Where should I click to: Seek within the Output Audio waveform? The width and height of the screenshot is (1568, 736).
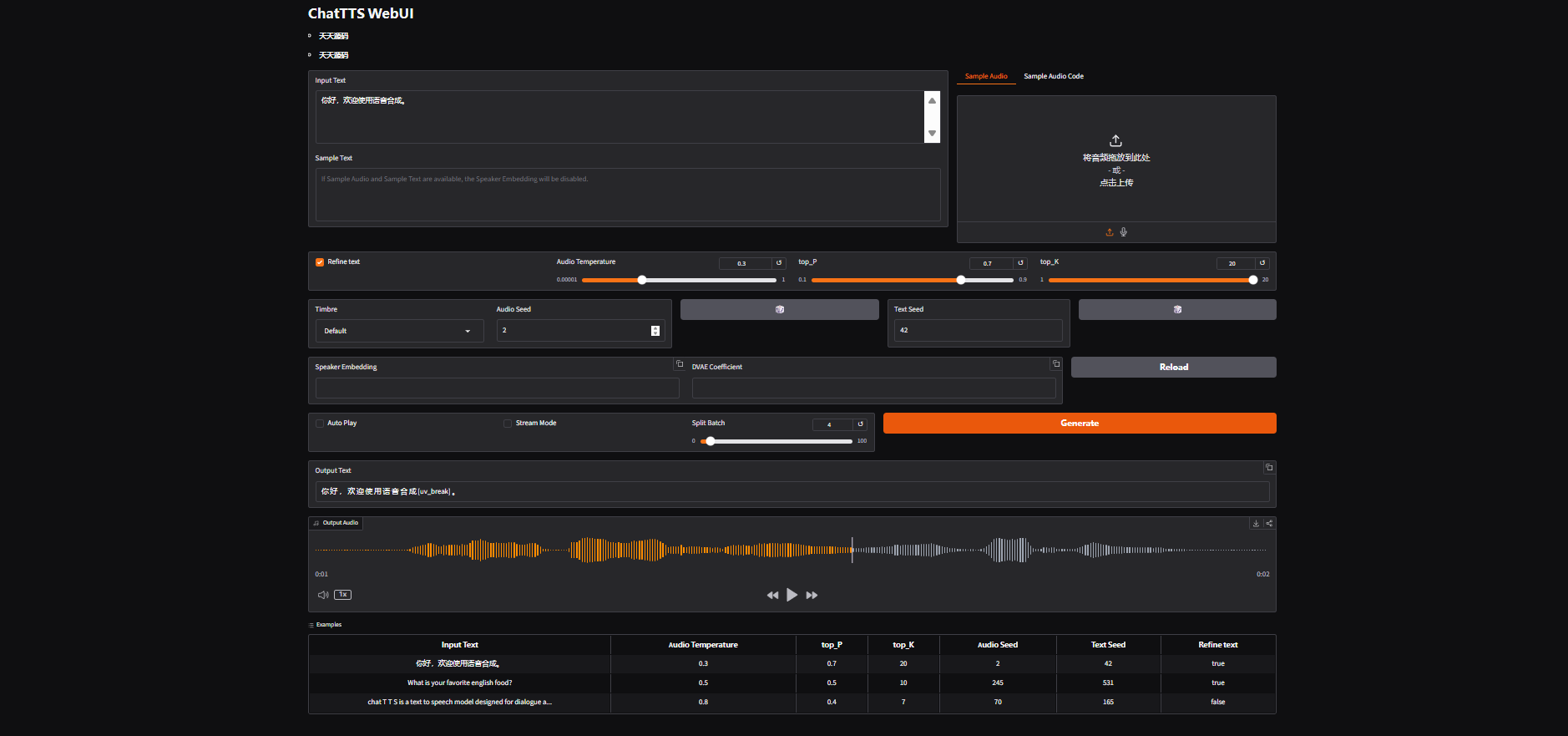coord(792,550)
